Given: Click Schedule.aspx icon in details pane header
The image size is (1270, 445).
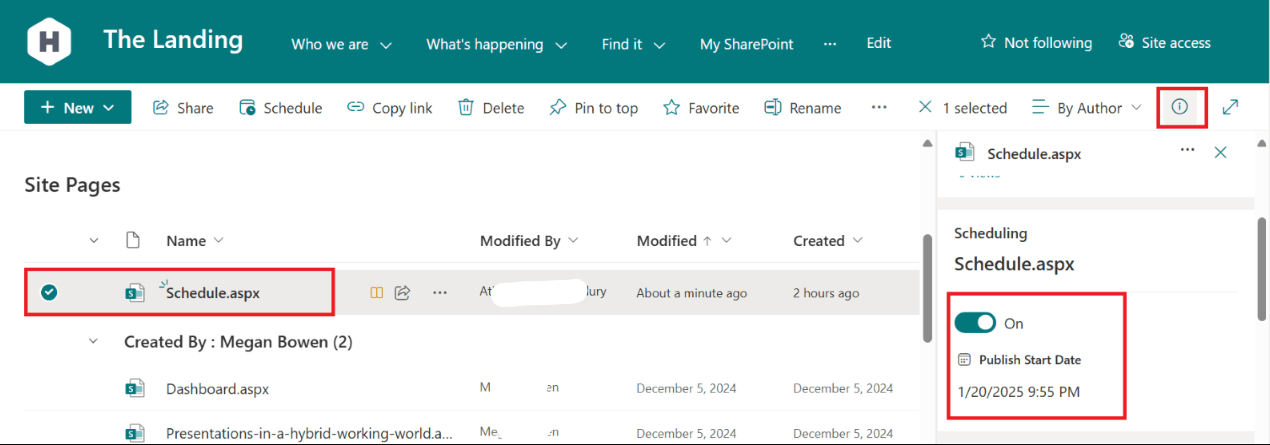Looking at the screenshot, I should coord(964,152).
